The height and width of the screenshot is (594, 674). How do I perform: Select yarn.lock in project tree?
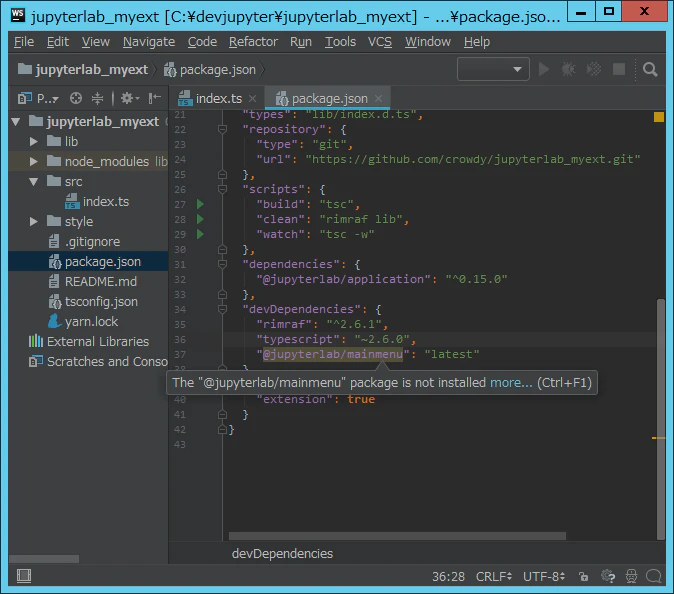[83, 321]
